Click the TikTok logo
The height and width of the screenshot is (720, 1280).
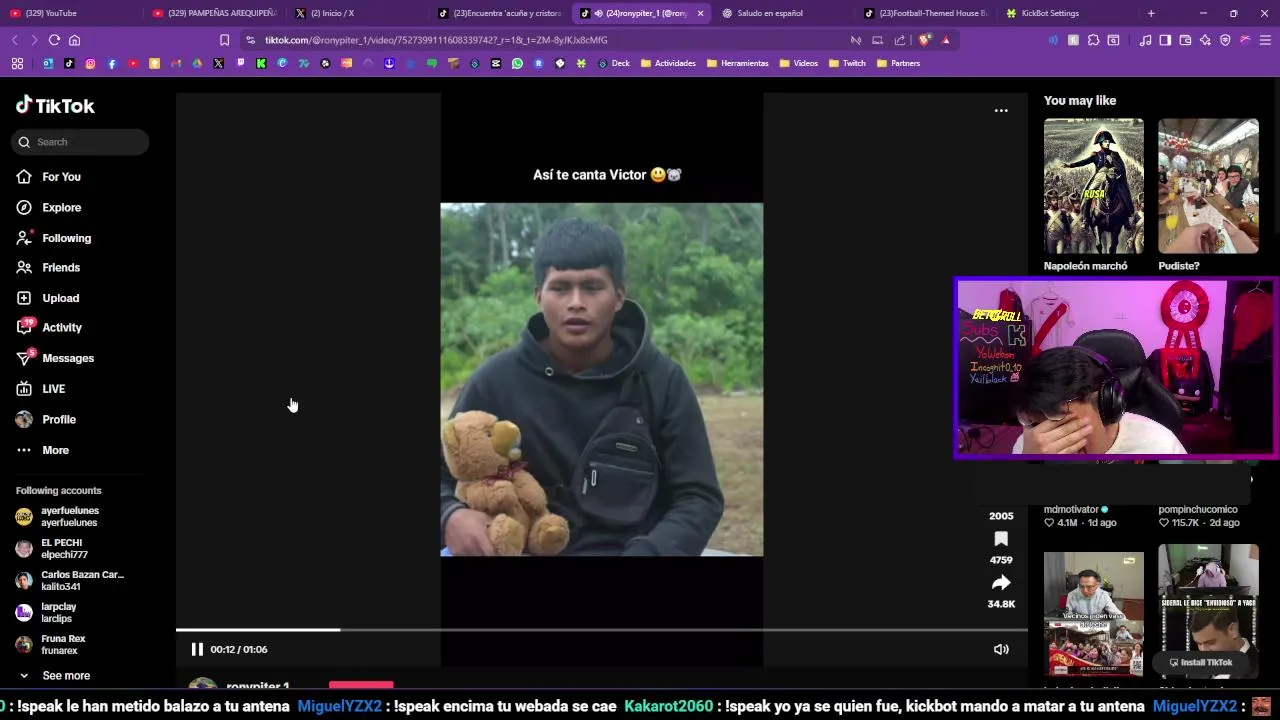click(x=55, y=105)
